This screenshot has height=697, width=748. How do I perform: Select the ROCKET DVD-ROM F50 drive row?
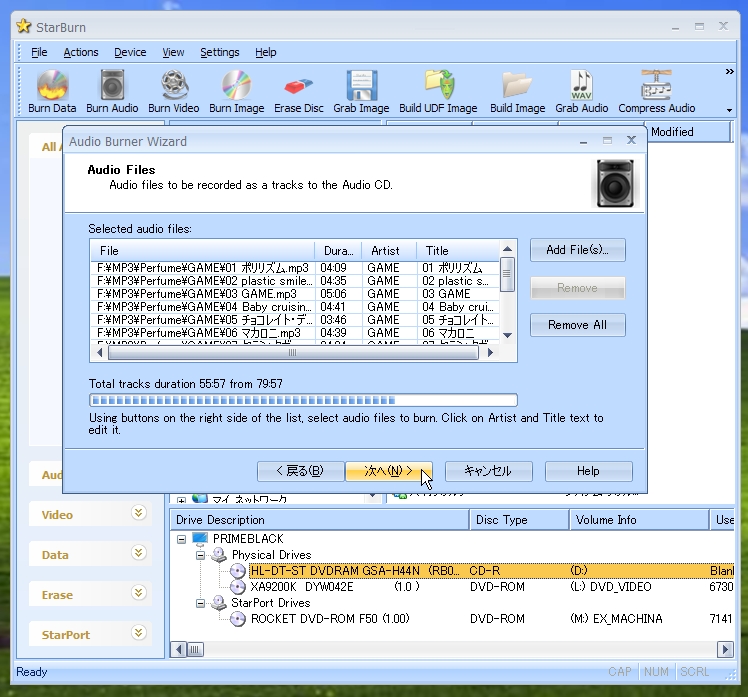coord(452,619)
